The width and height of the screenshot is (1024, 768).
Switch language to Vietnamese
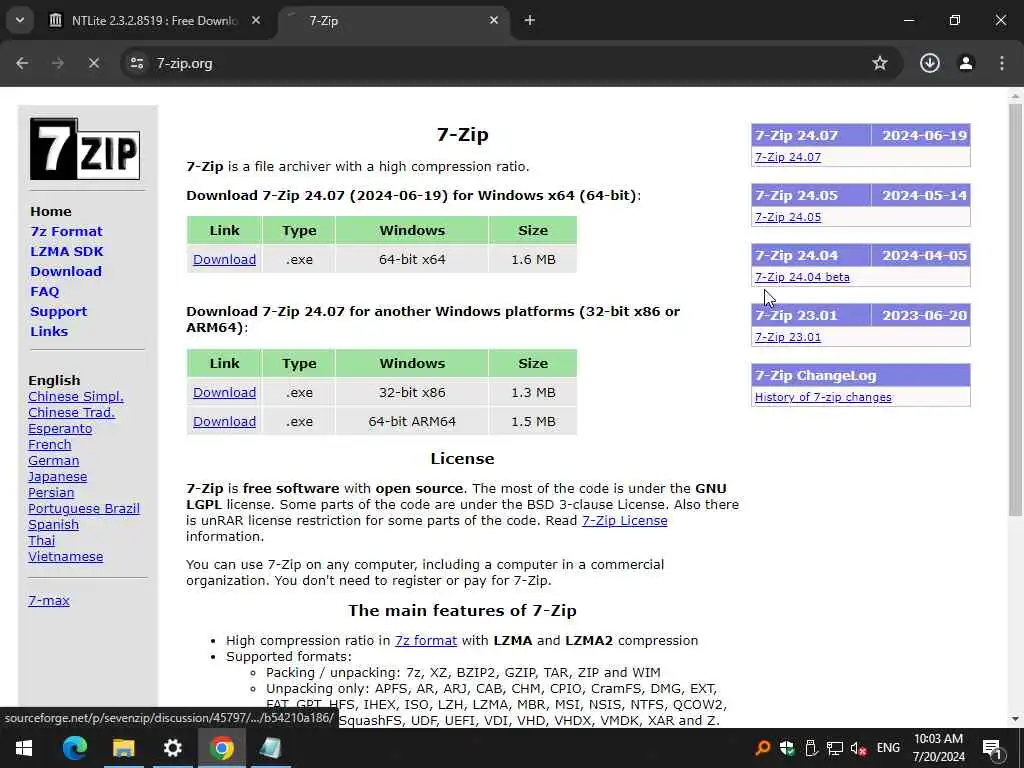(65, 556)
